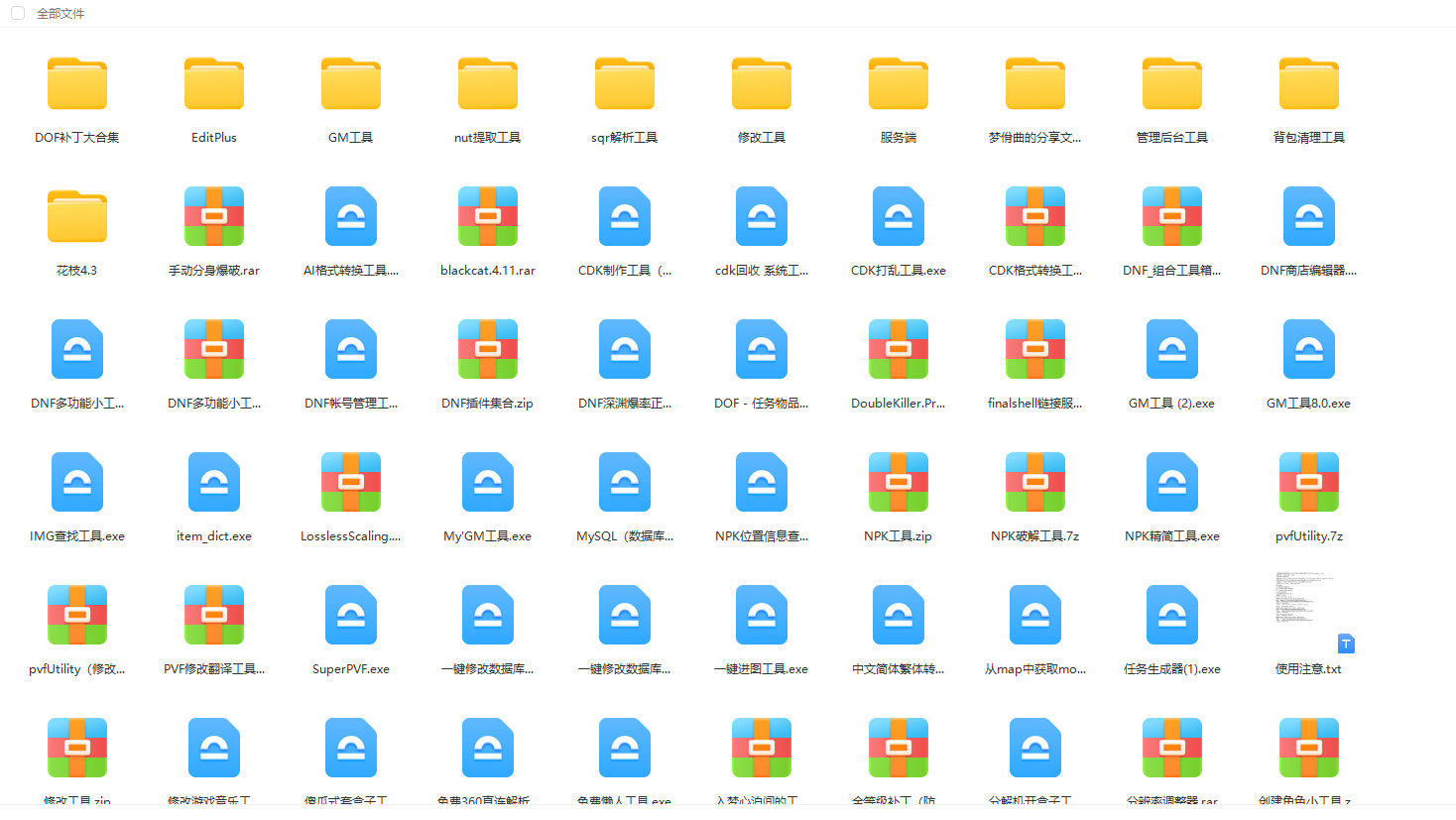
Task: Open the GM工具 folder icon
Action: pyautogui.click(x=351, y=84)
